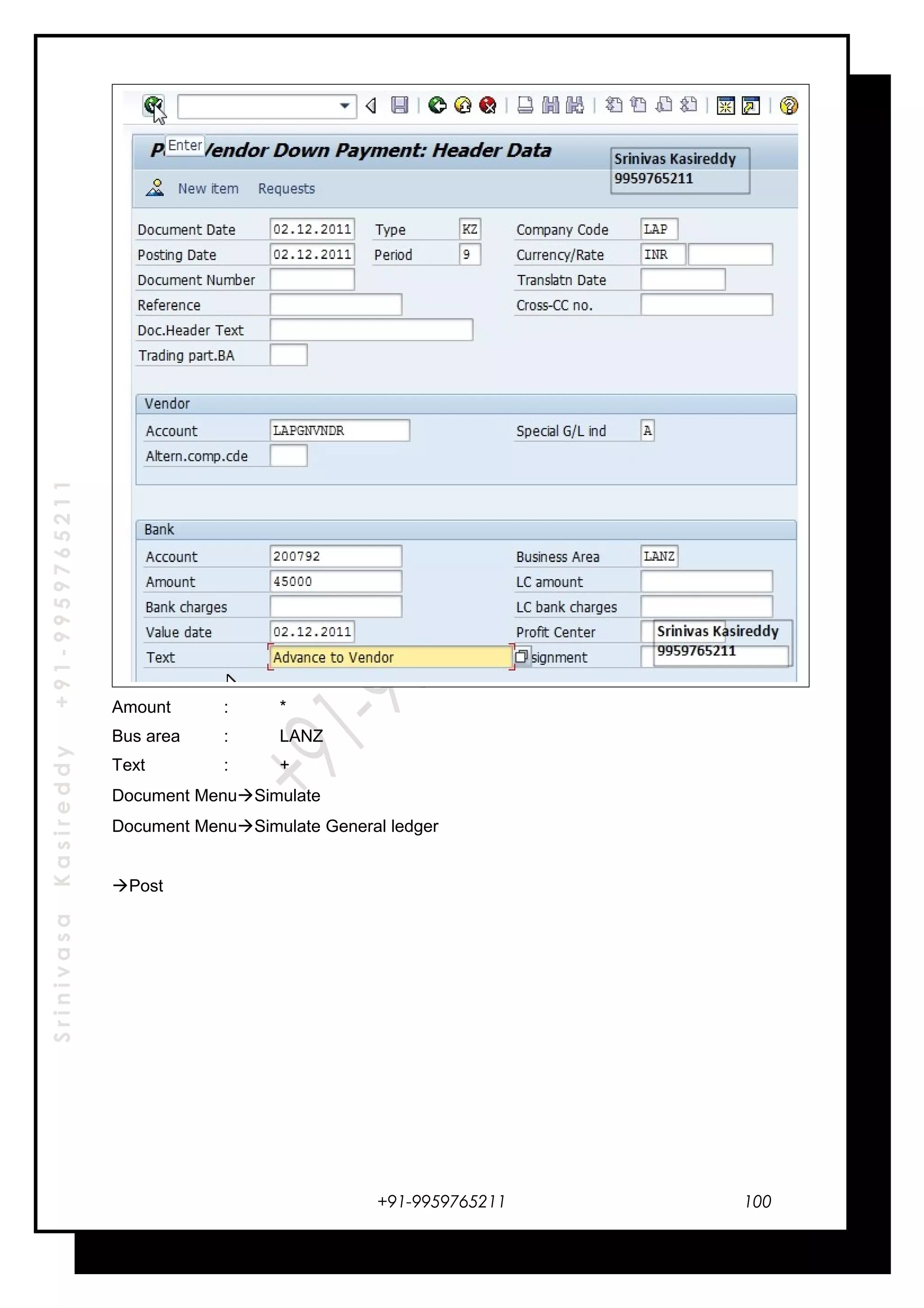Click the red Cancel icon
This screenshot has width=924, height=1308.
[x=488, y=106]
